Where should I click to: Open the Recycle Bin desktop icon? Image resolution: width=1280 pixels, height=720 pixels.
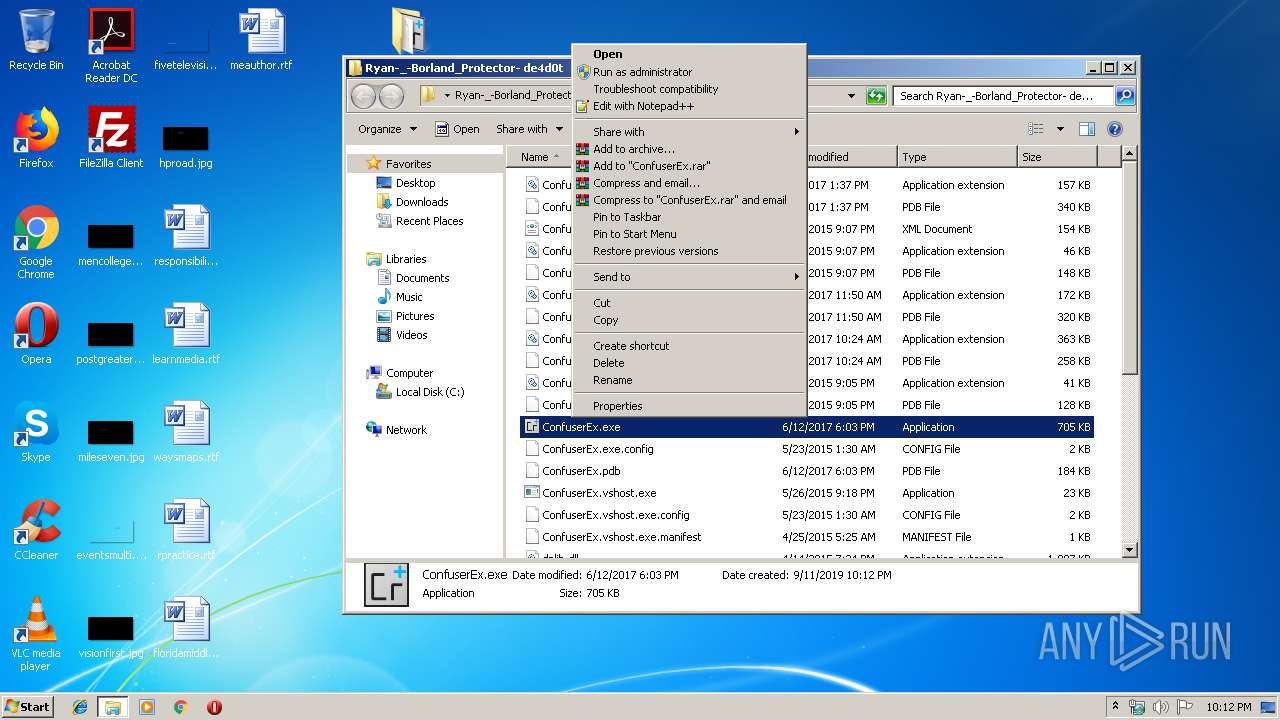pyautogui.click(x=36, y=40)
